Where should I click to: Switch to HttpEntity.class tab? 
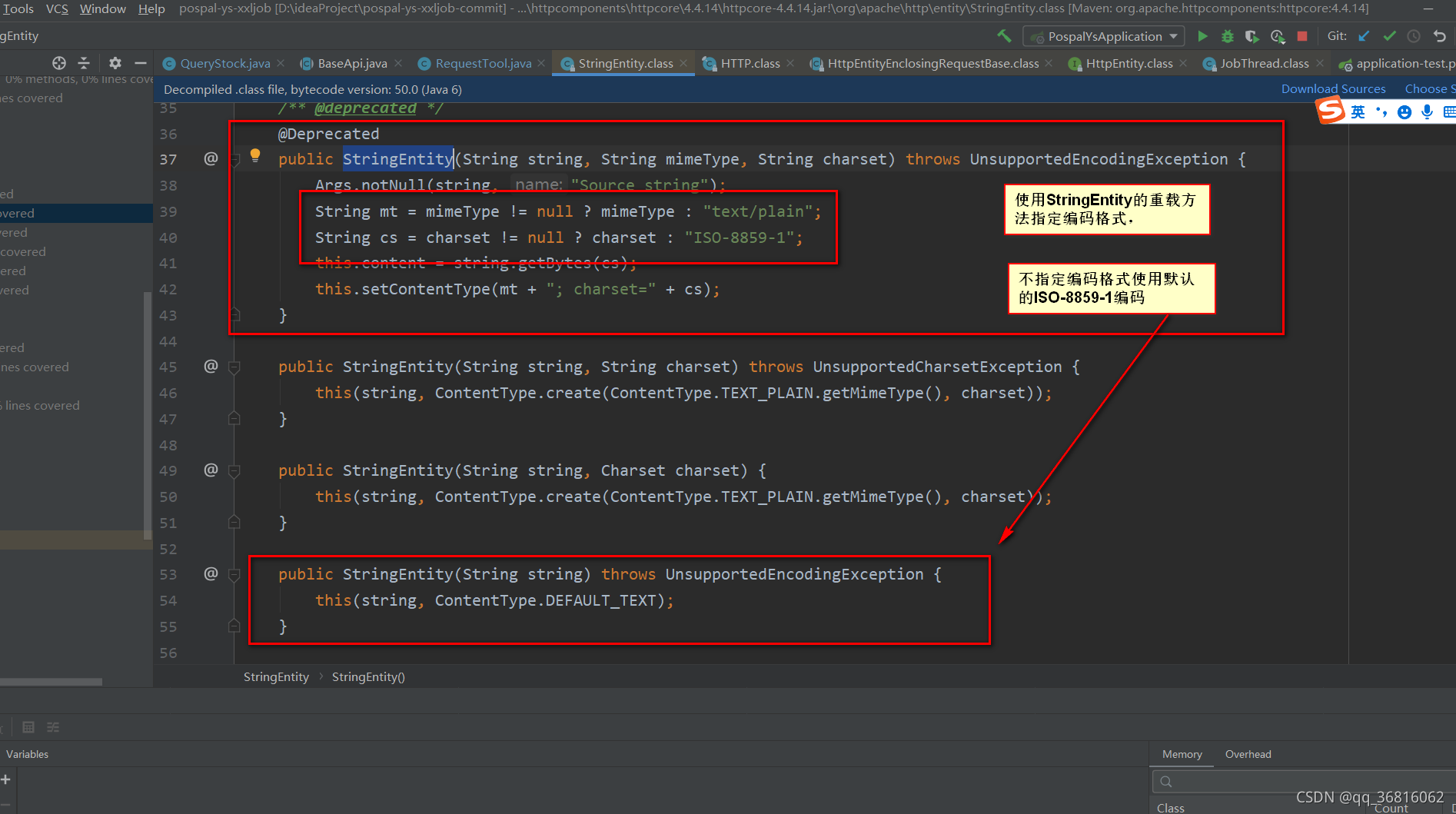(1129, 63)
